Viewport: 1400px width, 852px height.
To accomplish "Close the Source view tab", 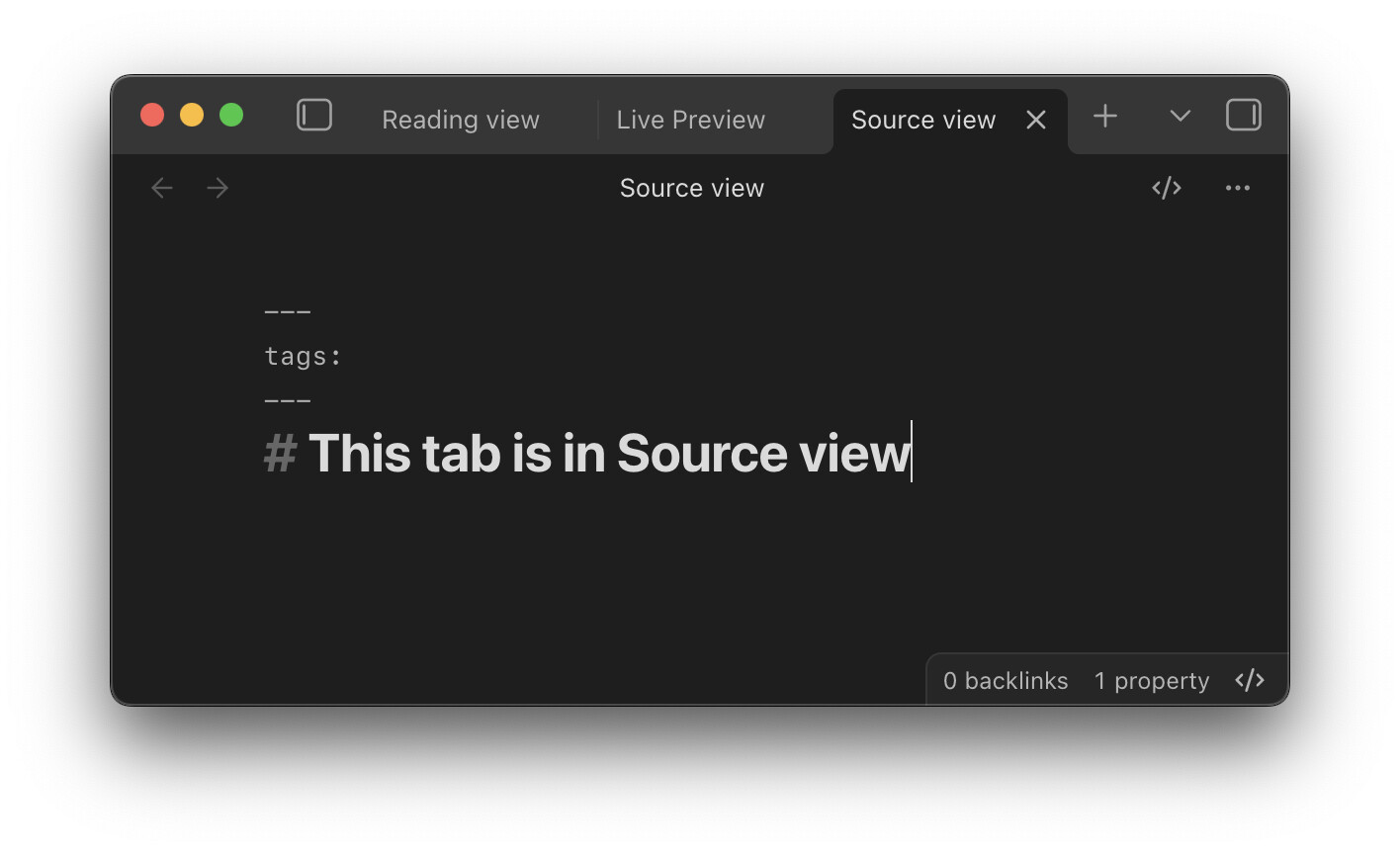I will pyautogui.click(x=1036, y=120).
